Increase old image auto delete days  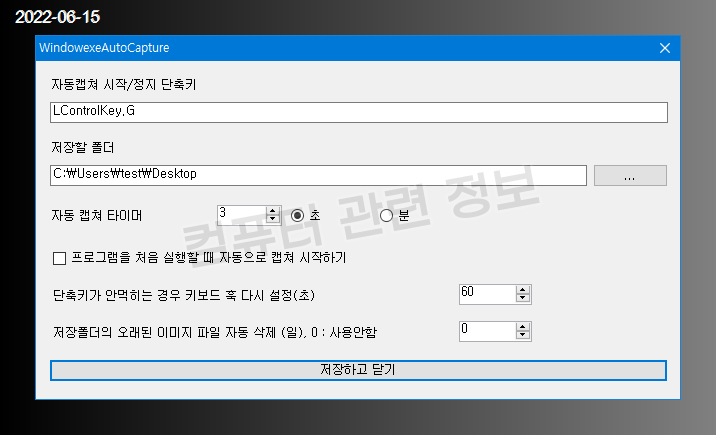(x=523, y=327)
